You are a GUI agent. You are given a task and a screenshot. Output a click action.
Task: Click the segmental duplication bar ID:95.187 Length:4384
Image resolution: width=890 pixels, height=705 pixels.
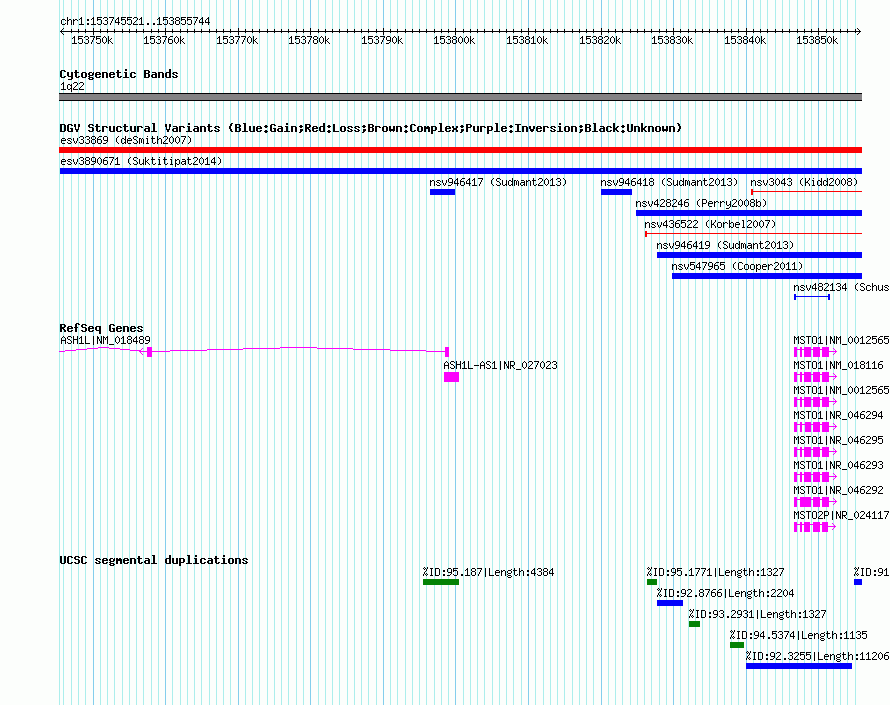(x=441, y=582)
